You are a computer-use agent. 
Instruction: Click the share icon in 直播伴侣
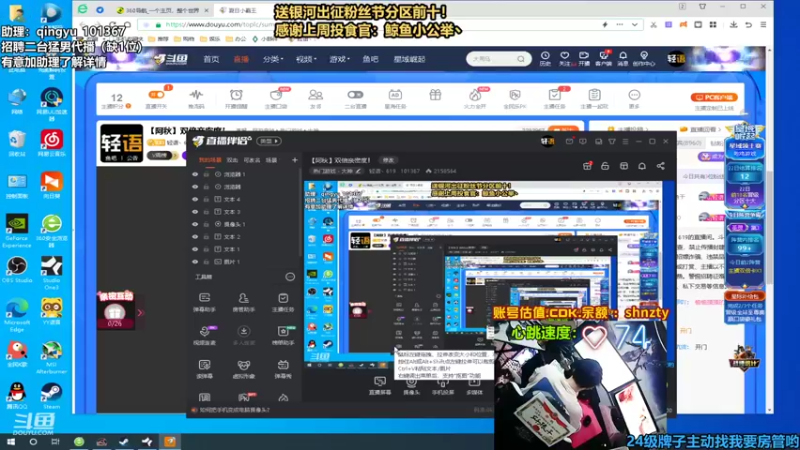coord(660,166)
